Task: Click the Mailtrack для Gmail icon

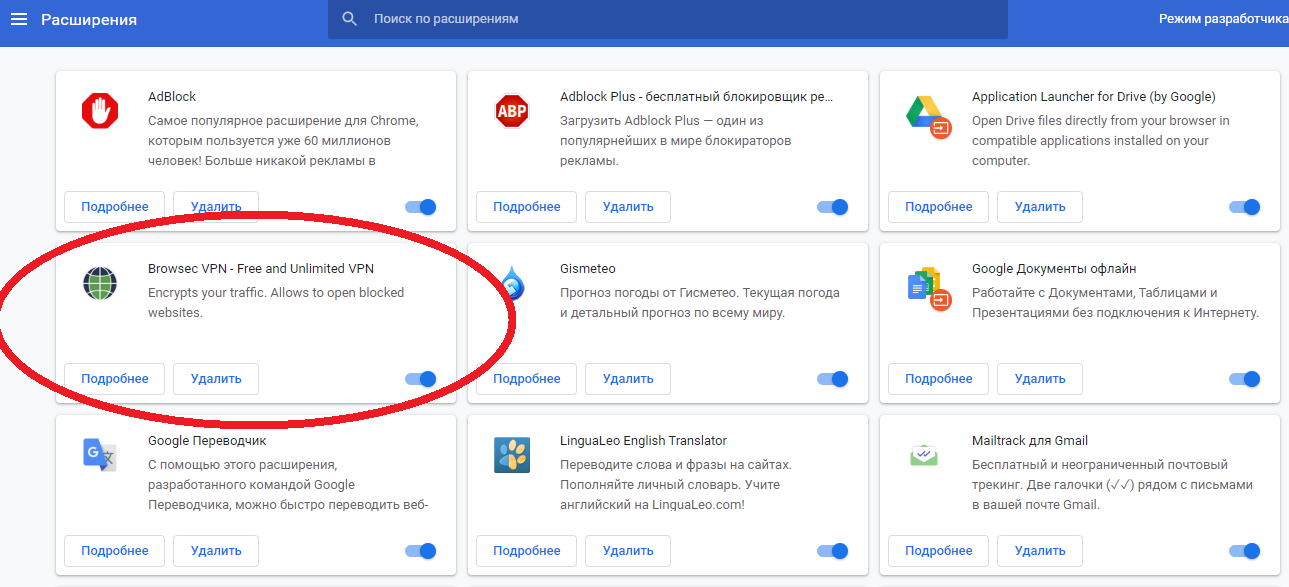Action: [x=924, y=455]
